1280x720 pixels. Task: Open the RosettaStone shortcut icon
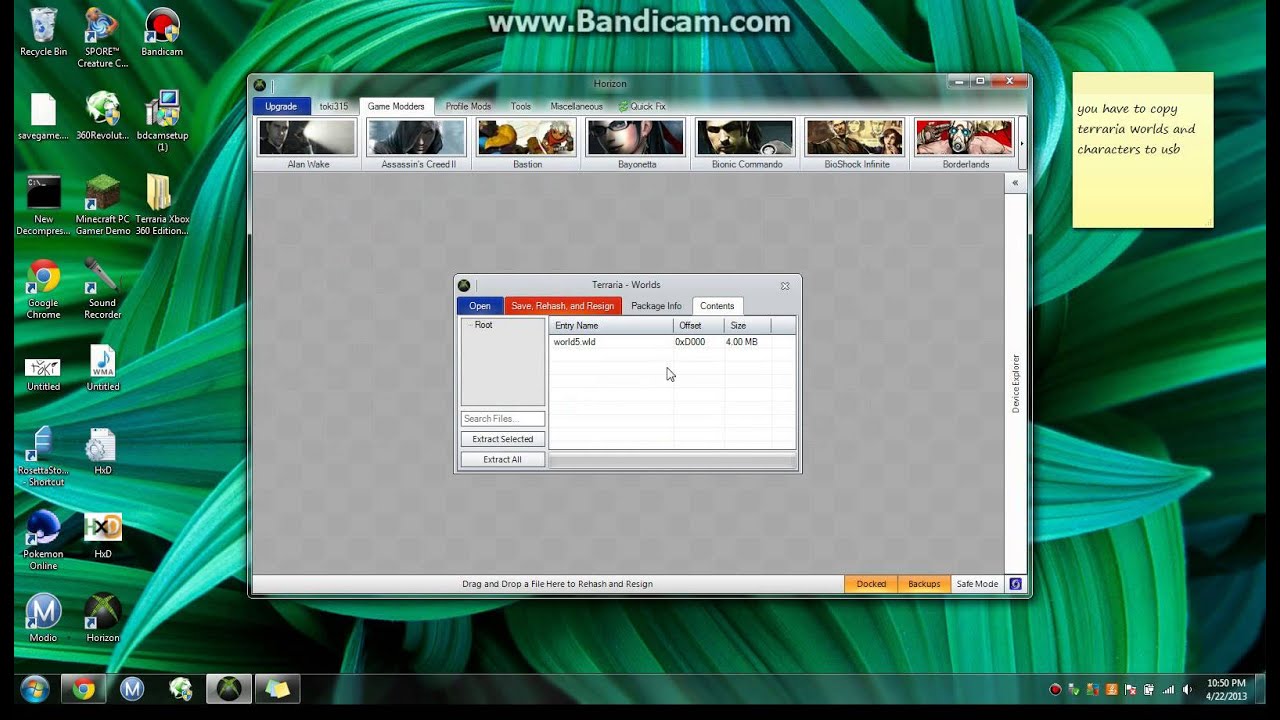43,457
